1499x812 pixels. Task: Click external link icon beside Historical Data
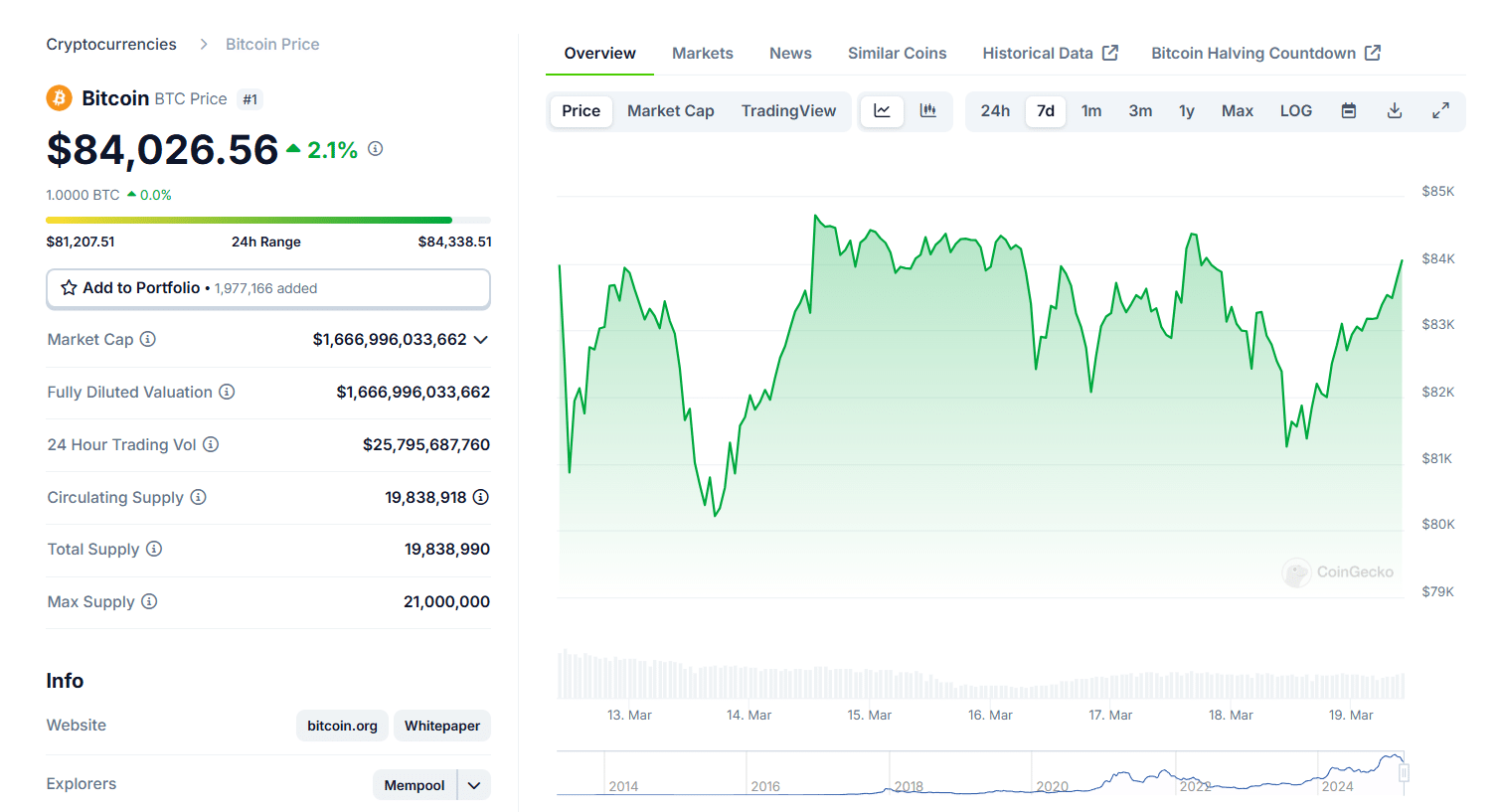[1110, 53]
